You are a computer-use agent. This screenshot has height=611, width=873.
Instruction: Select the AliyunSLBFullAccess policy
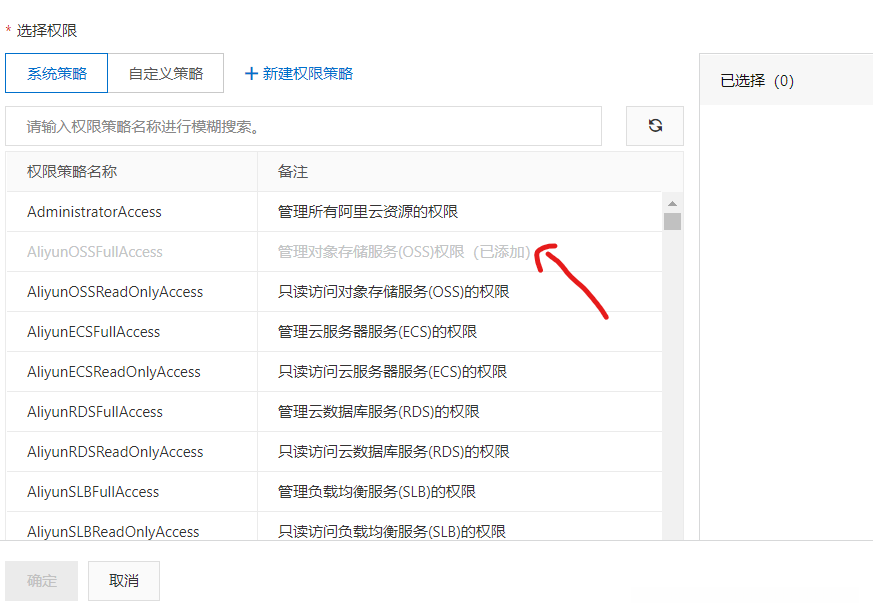93,492
